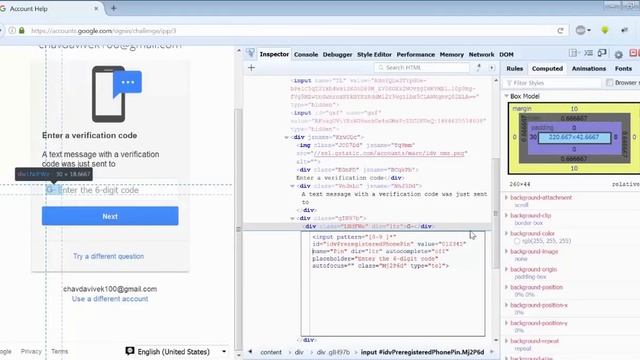The image size is (640, 360).
Task: Expand background-clip property
Action: pyautogui.click(x=507, y=216)
